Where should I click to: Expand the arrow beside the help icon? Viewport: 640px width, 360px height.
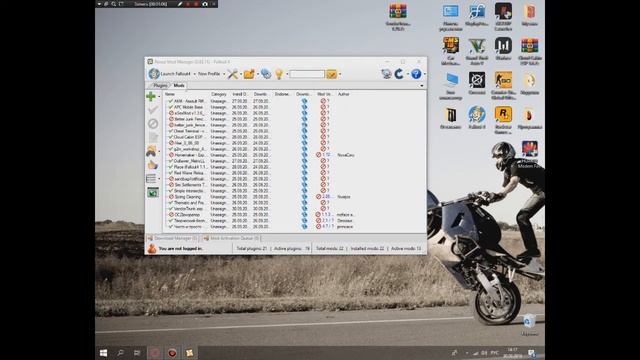[424, 74]
